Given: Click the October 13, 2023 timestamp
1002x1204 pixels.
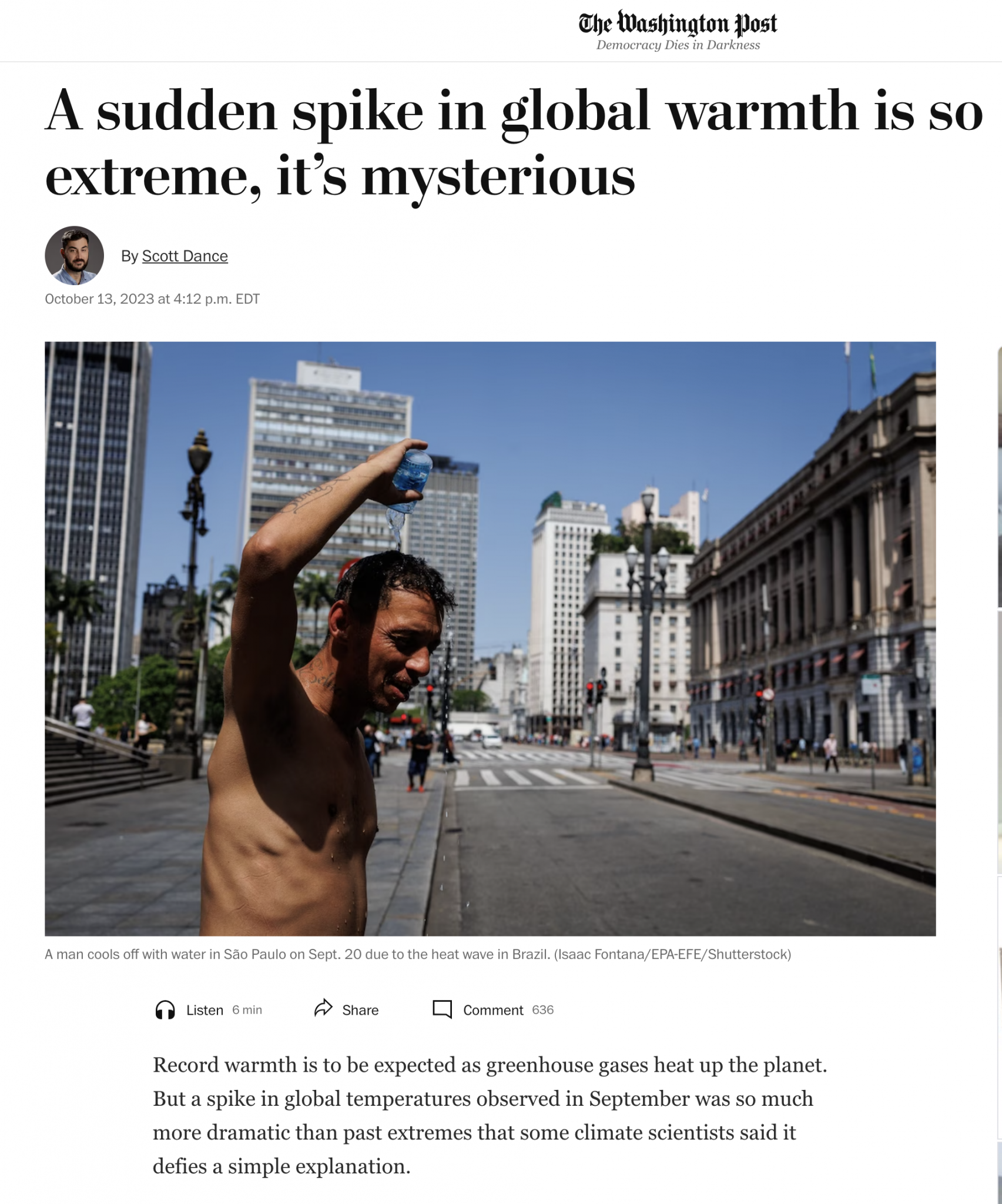Looking at the screenshot, I should [152, 299].
